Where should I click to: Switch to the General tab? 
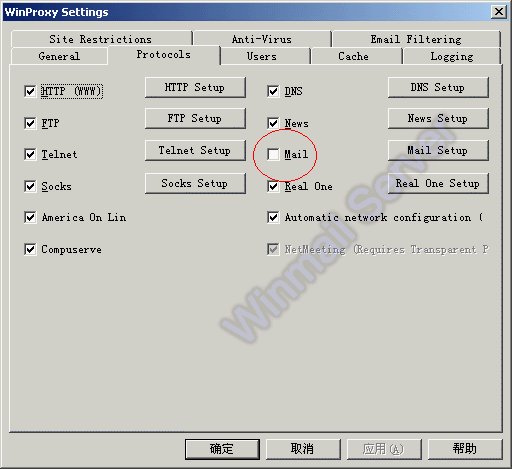pyautogui.click(x=59, y=56)
